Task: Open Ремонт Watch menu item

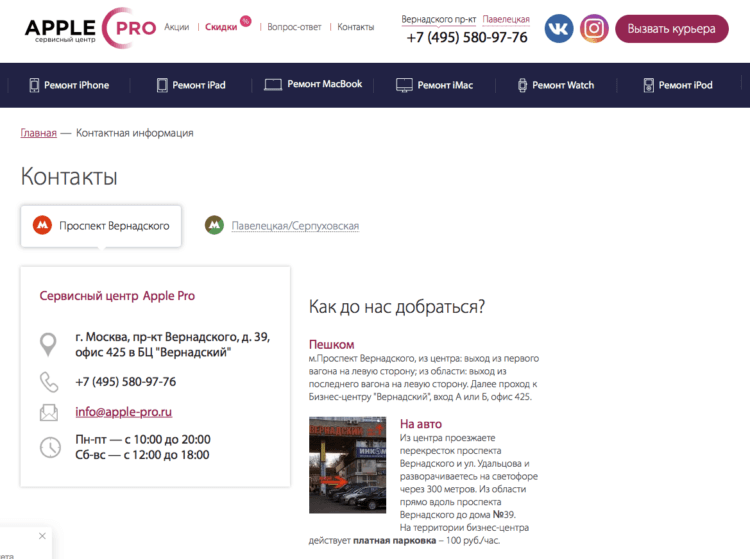Action: pos(556,85)
